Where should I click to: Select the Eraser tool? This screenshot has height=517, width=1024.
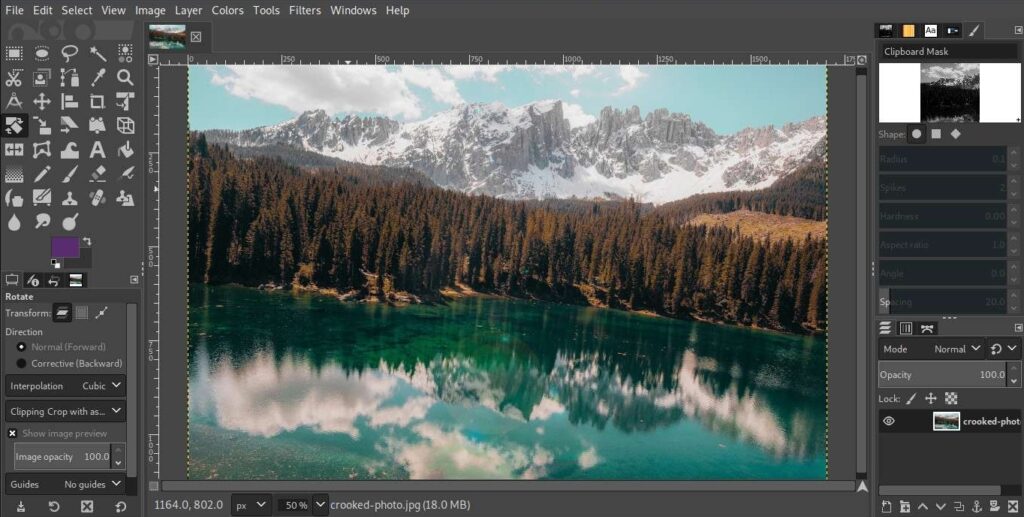(97, 174)
